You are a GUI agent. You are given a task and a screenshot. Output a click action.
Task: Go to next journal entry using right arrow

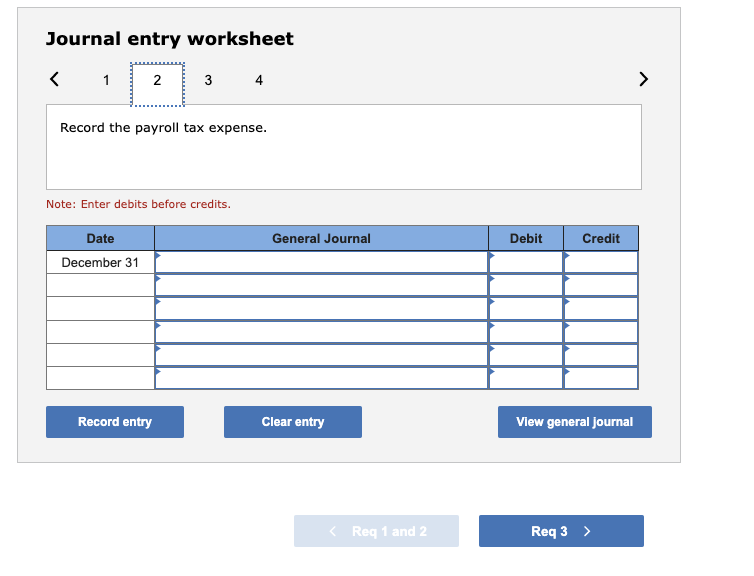tap(643, 79)
